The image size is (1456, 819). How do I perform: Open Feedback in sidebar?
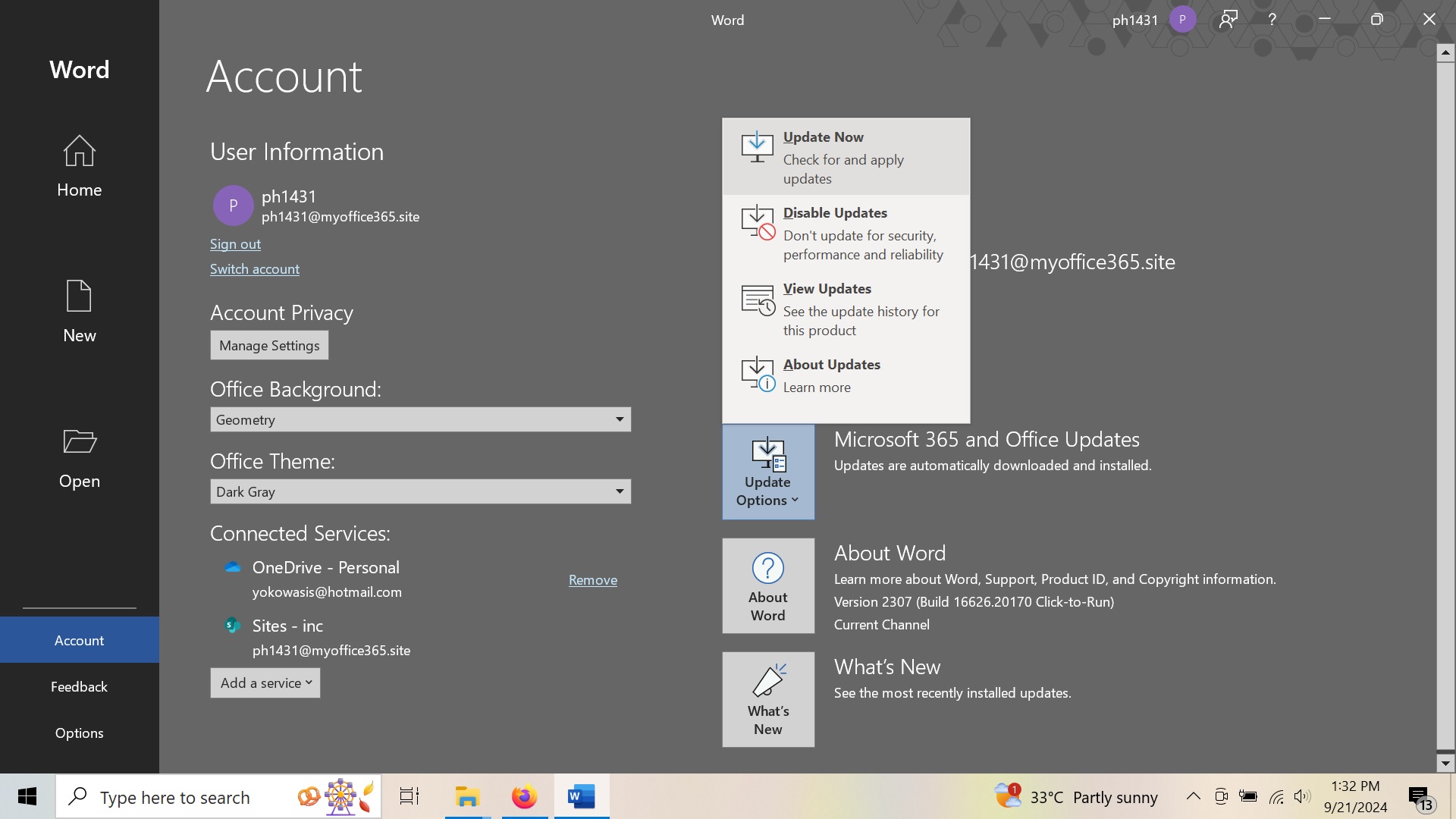79,686
